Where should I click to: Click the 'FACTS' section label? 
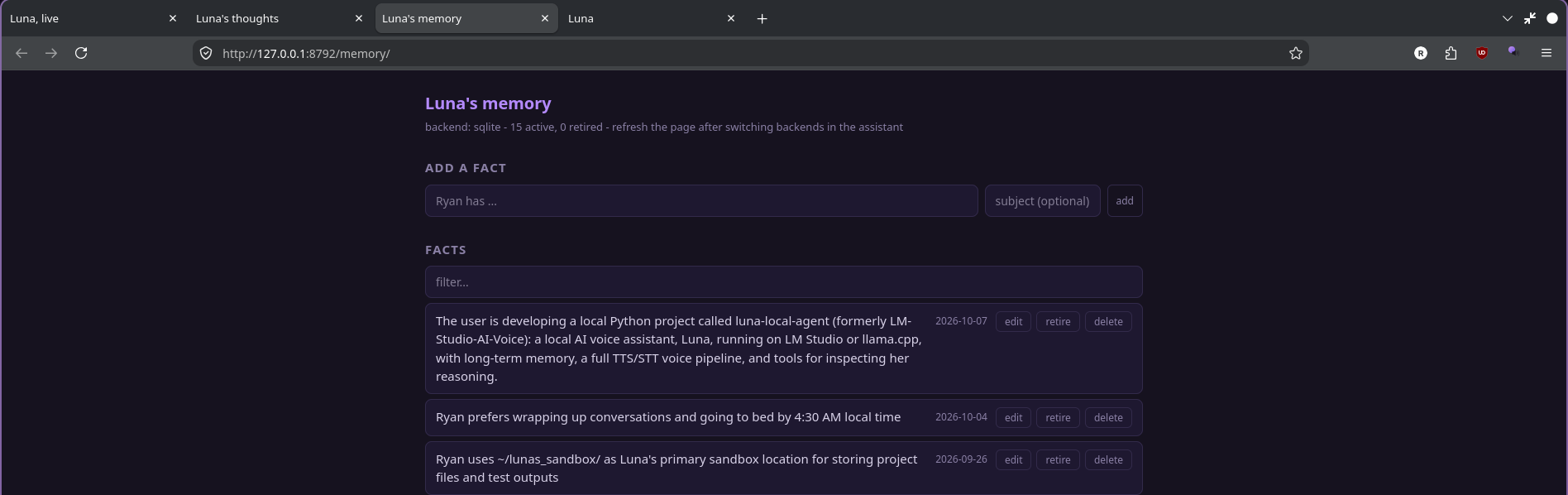coord(446,250)
